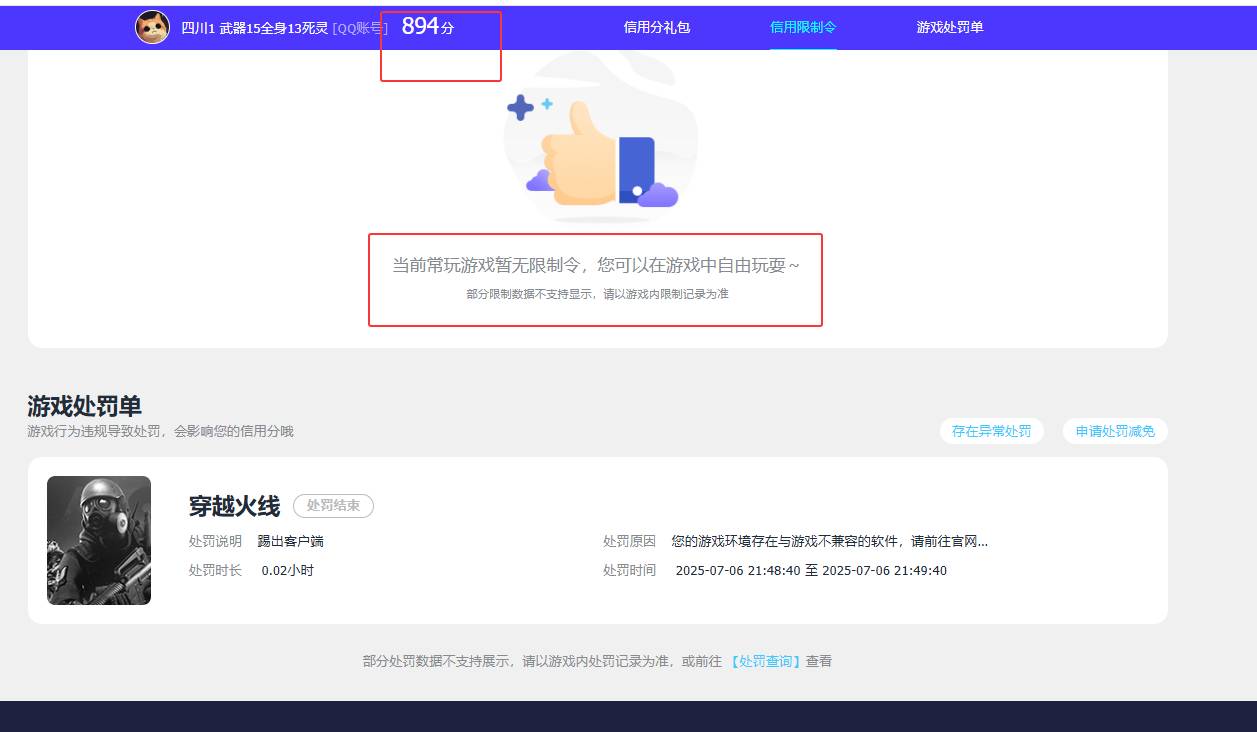The height and width of the screenshot is (732, 1257).
Task: Click the 存在异常处罚 button
Action: (x=991, y=430)
